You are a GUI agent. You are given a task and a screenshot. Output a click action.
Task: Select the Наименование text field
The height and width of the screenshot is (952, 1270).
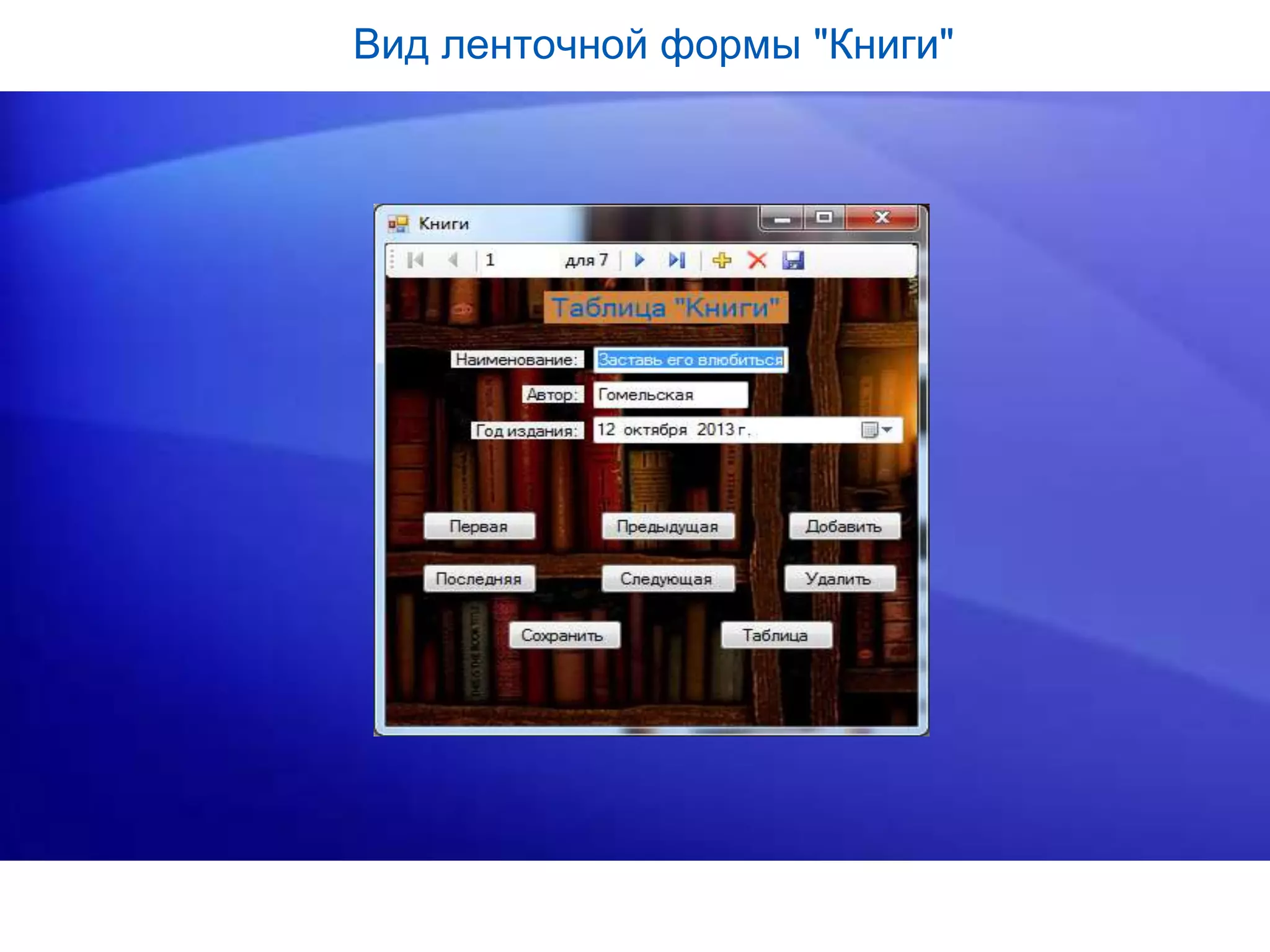(690, 359)
